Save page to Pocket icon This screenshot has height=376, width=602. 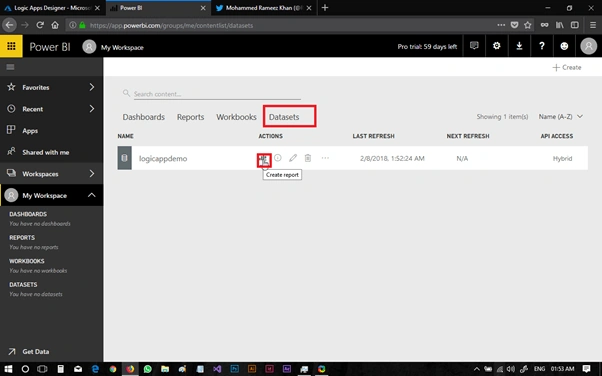[514, 25]
